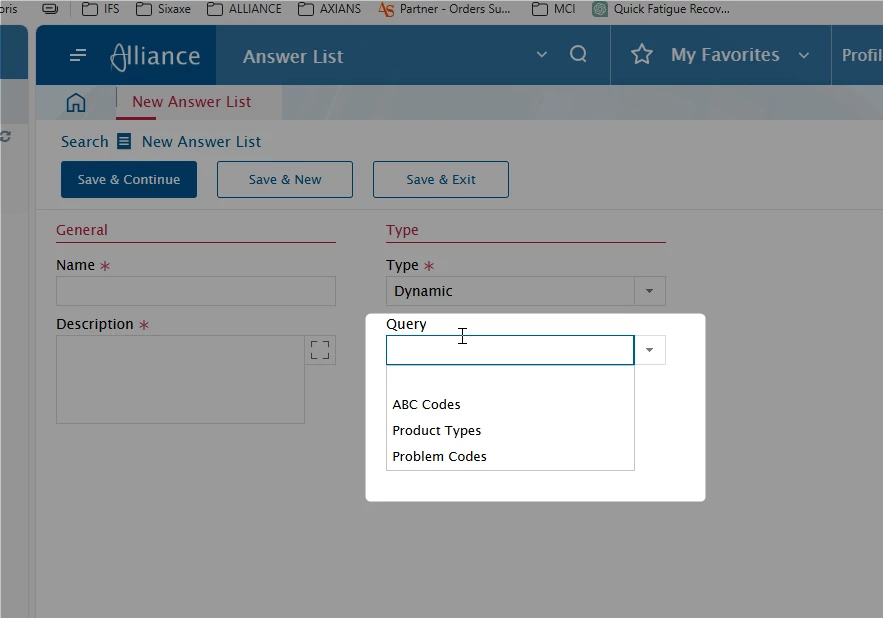Screen dimensions: 883x618
Task: Click the Type section heading
Action: point(402,230)
